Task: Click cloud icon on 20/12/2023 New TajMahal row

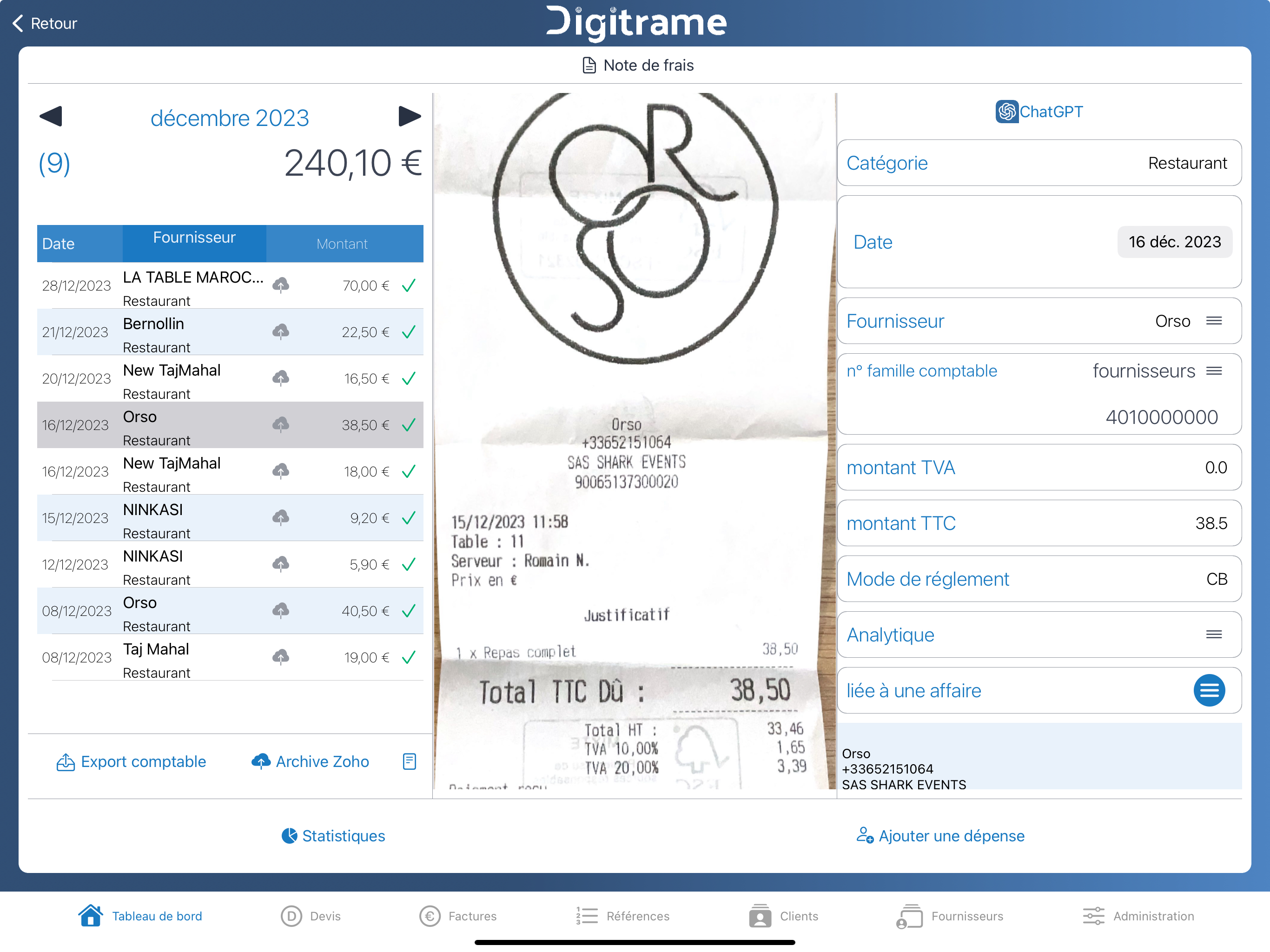Action: (281, 378)
